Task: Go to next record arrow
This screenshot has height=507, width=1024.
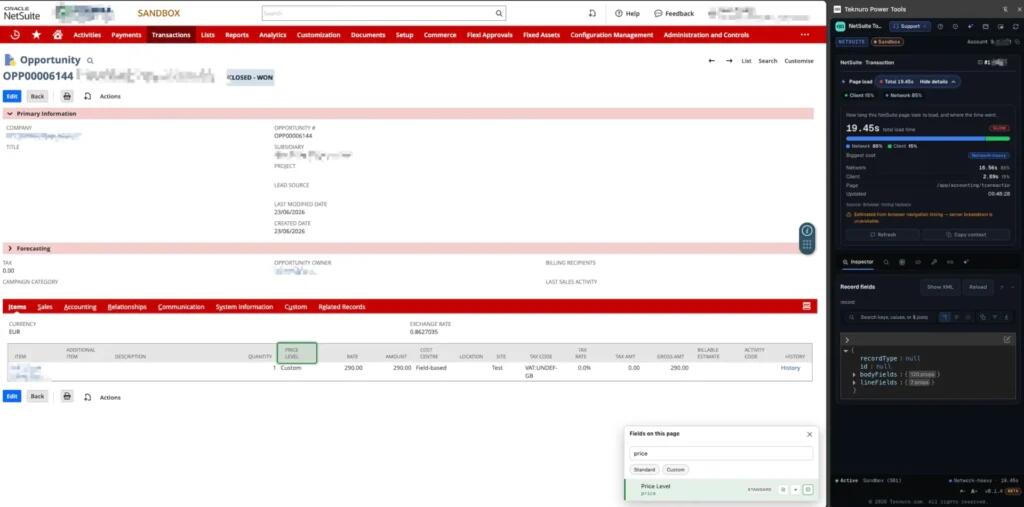Action: coord(729,61)
